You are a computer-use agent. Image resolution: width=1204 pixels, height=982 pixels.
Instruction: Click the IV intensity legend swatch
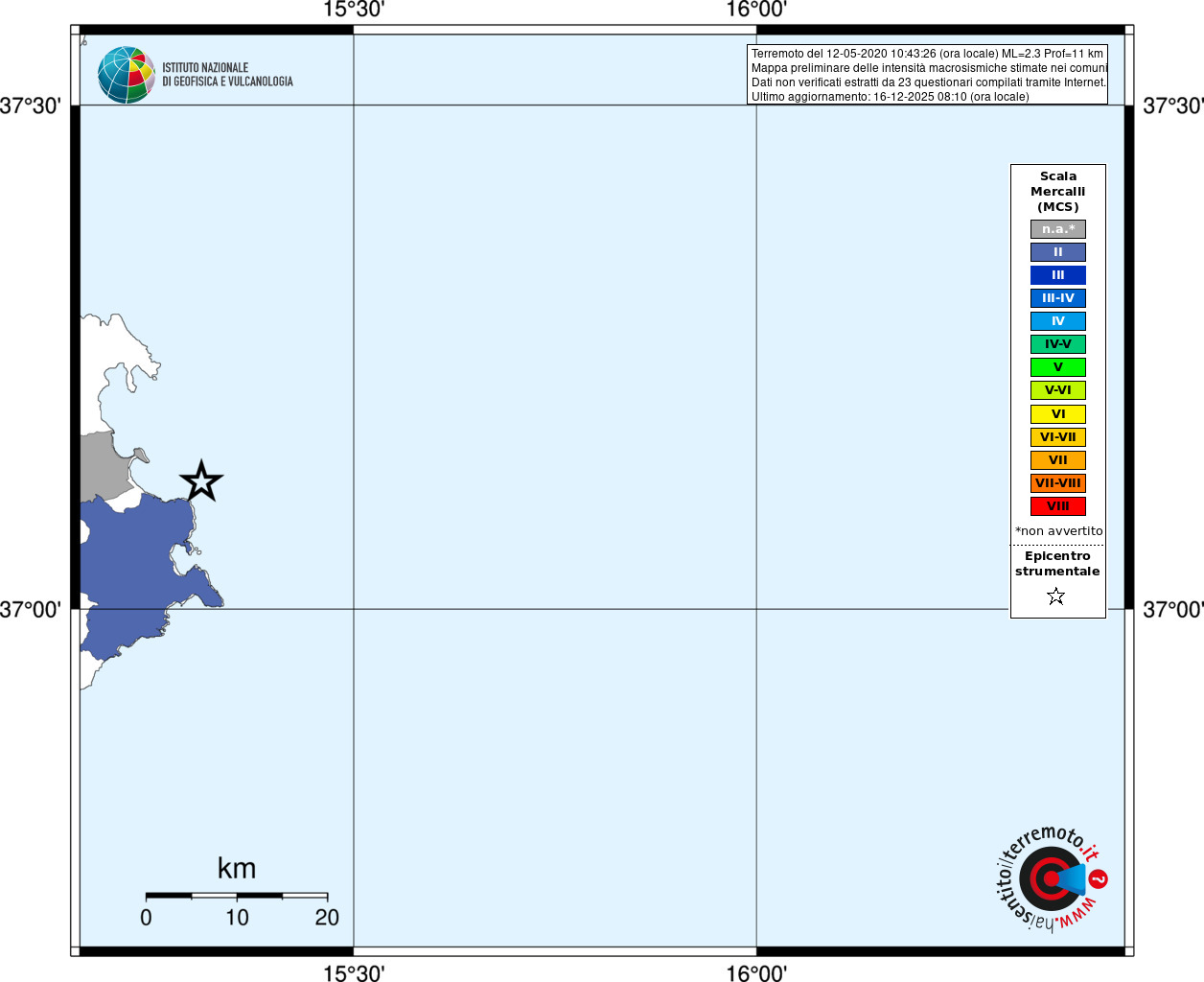coord(1058,321)
